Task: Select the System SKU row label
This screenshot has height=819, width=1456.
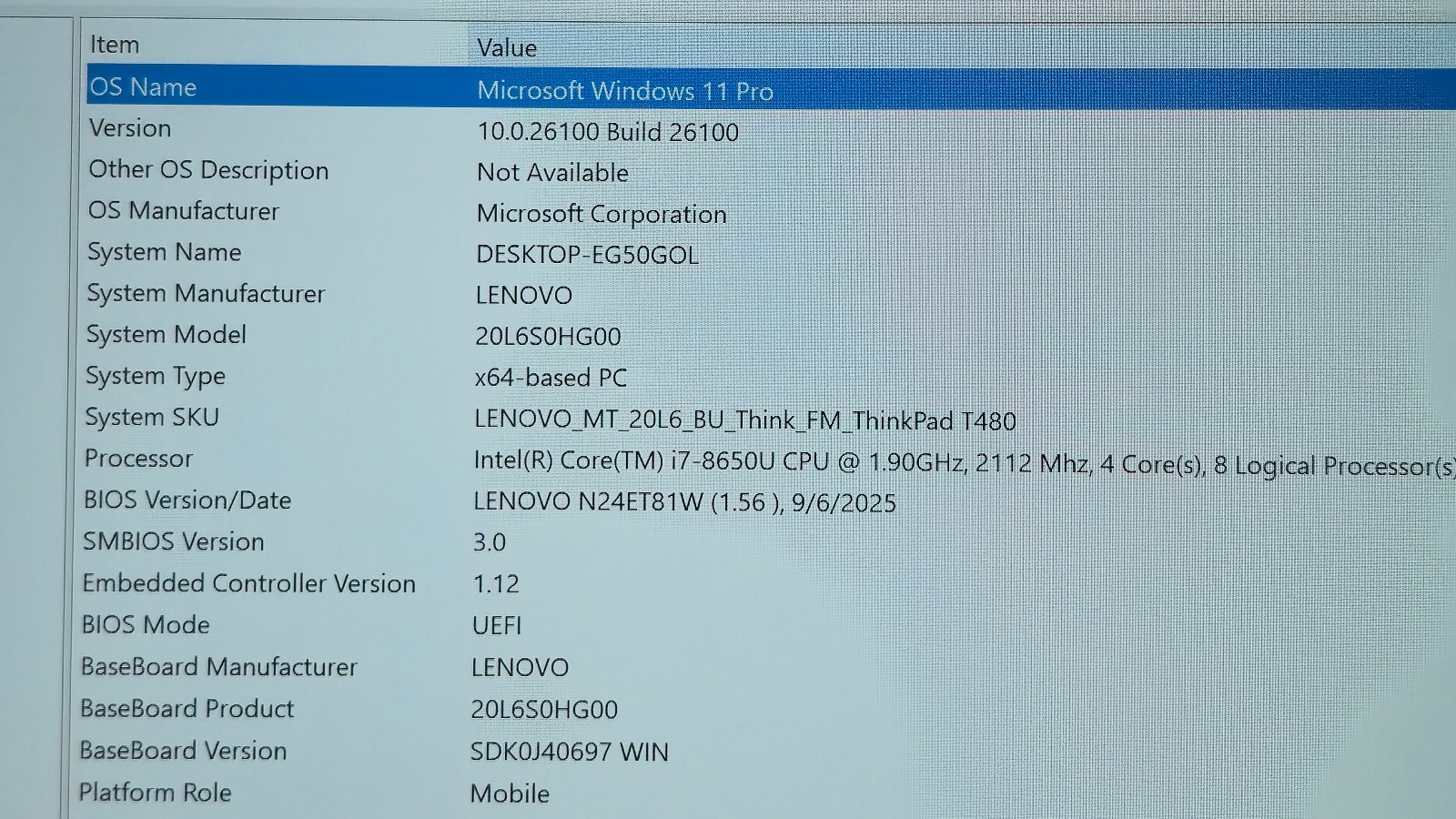Action: point(152,418)
